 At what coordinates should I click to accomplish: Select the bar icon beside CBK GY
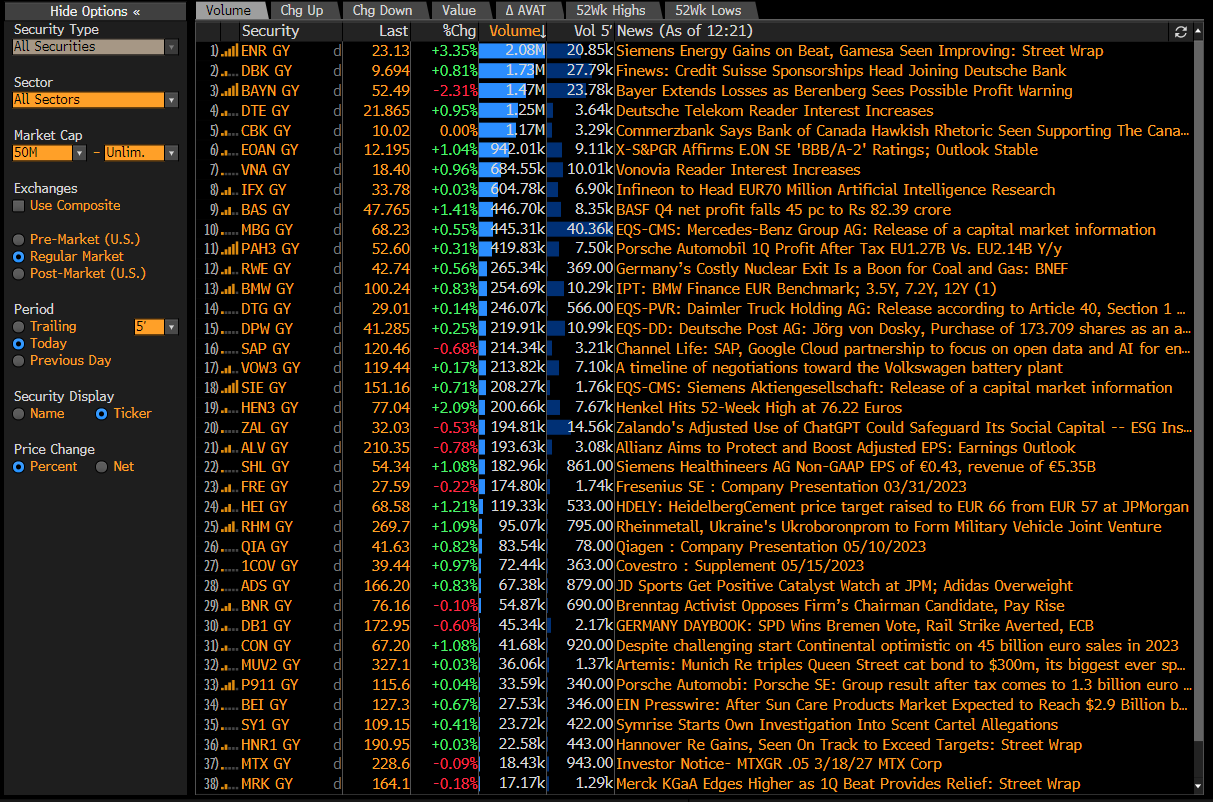(x=229, y=131)
